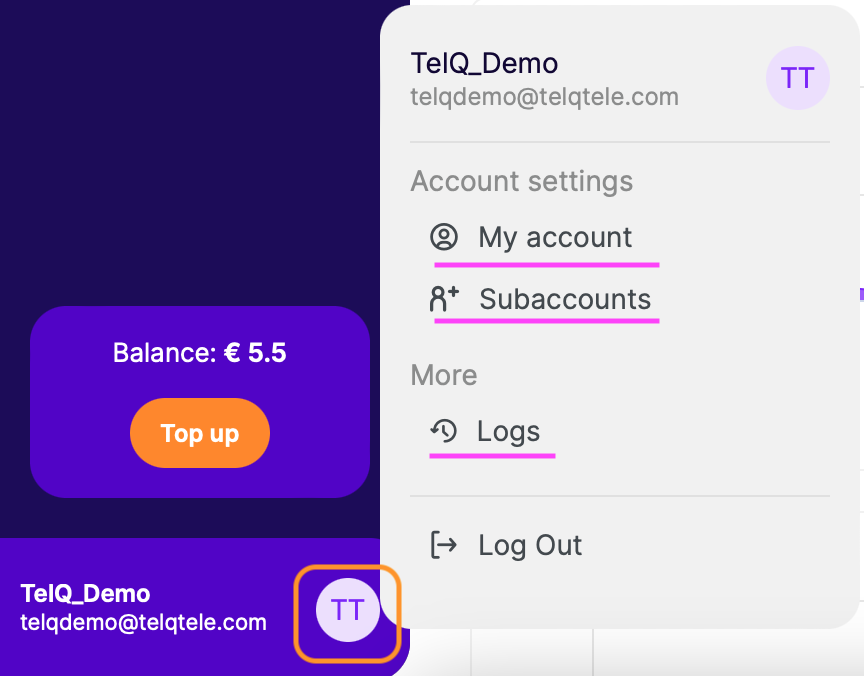This screenshot has height=676, width=864.
Task: Click the More section heading
Action: [443, 375]
